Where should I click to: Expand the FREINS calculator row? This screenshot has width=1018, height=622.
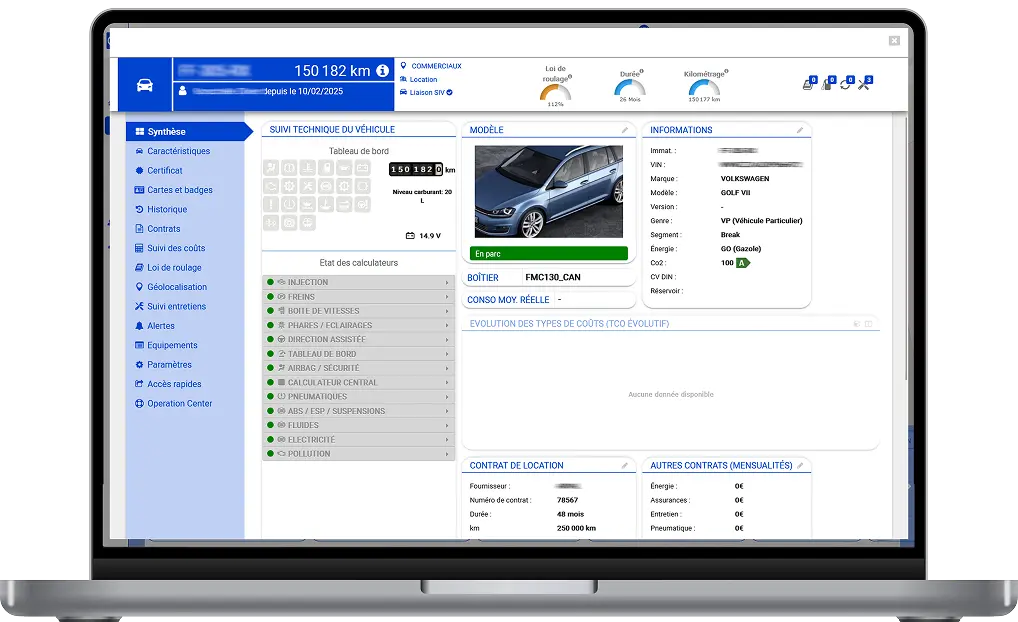[x=358, y=297]
